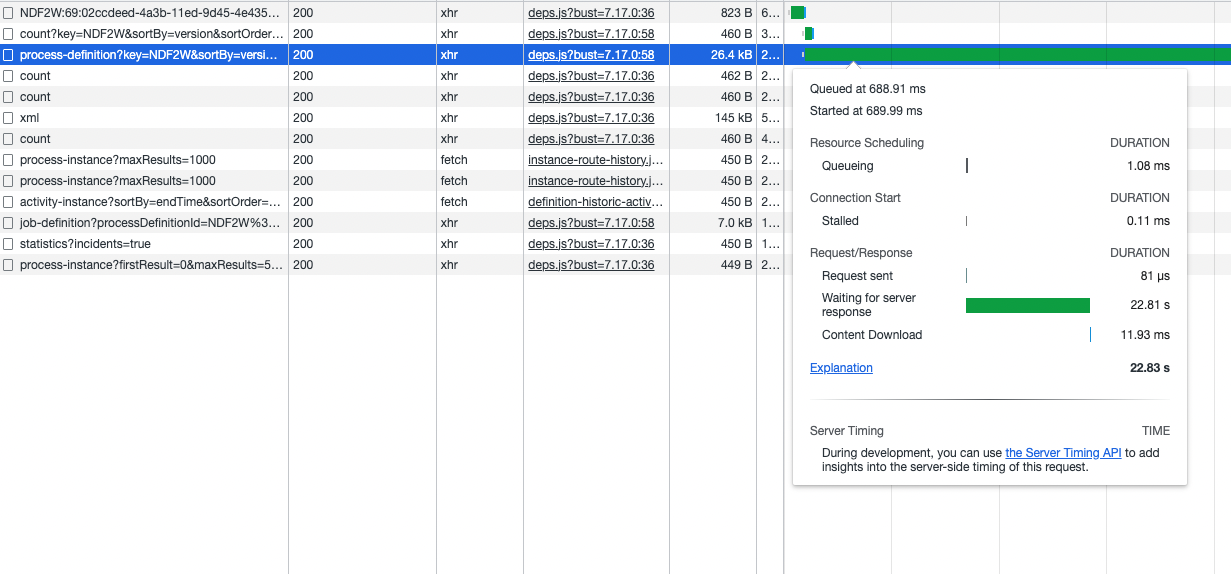Open the Explanation link in timing popup
Image resolution: width=1231 pixels, height=574 pixels.
point(841,368)
